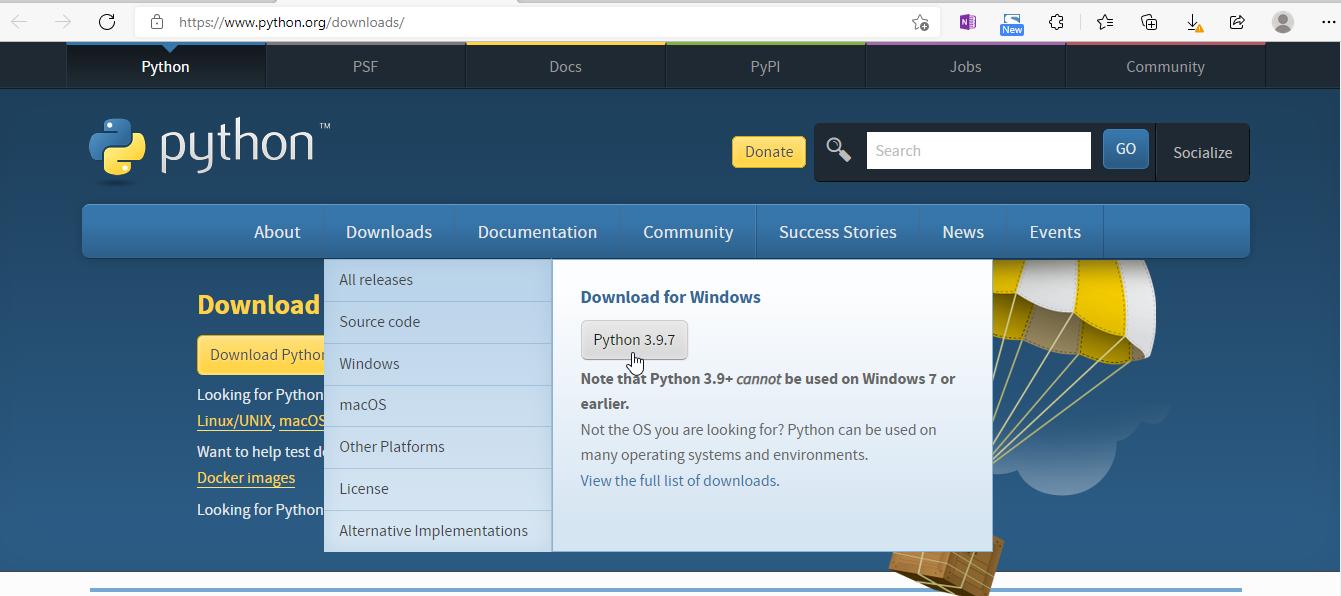This screenshot has width=1341, height=596.
Task: Expand the Documentation navigation menu
Action: 537,232
